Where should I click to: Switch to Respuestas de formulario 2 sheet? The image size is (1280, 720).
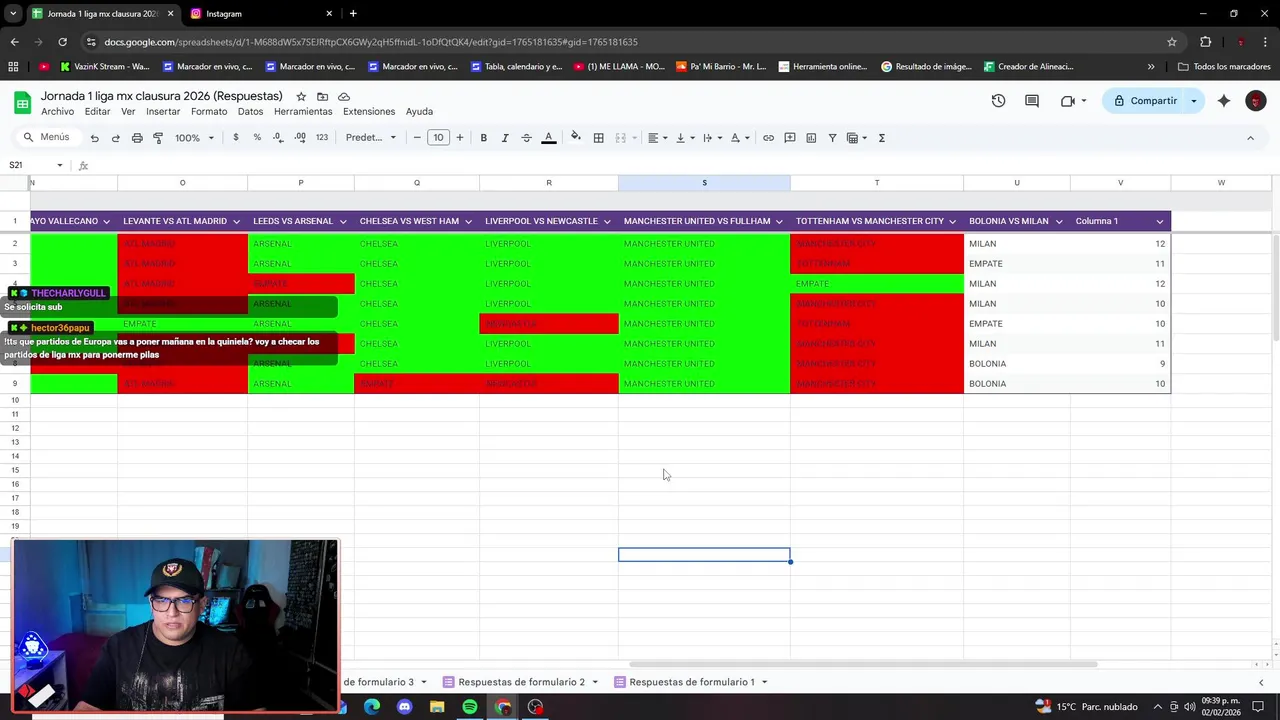coord(521,682)
